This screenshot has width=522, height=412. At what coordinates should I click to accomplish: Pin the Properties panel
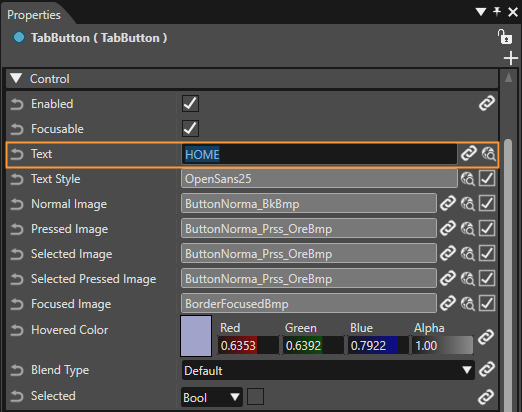(x=497, y=12)
